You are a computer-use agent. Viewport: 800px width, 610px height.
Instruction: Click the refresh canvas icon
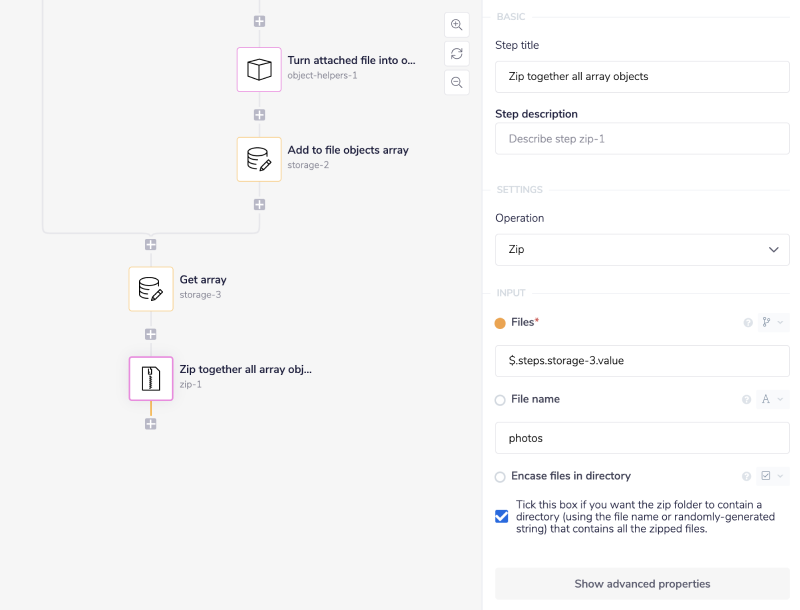[x=456, y=54]
